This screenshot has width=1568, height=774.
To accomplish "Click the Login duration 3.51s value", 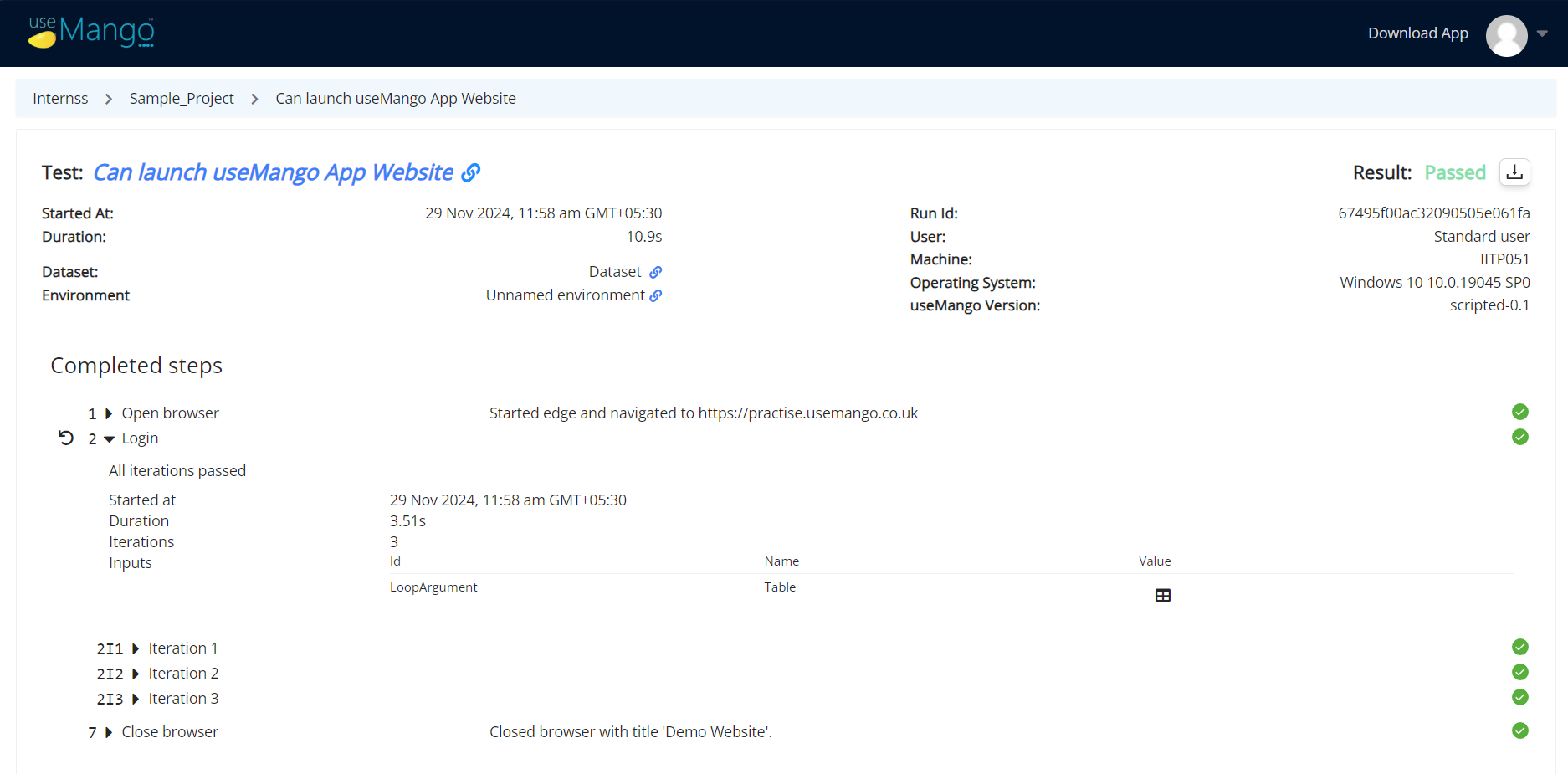I will [407, 521].
